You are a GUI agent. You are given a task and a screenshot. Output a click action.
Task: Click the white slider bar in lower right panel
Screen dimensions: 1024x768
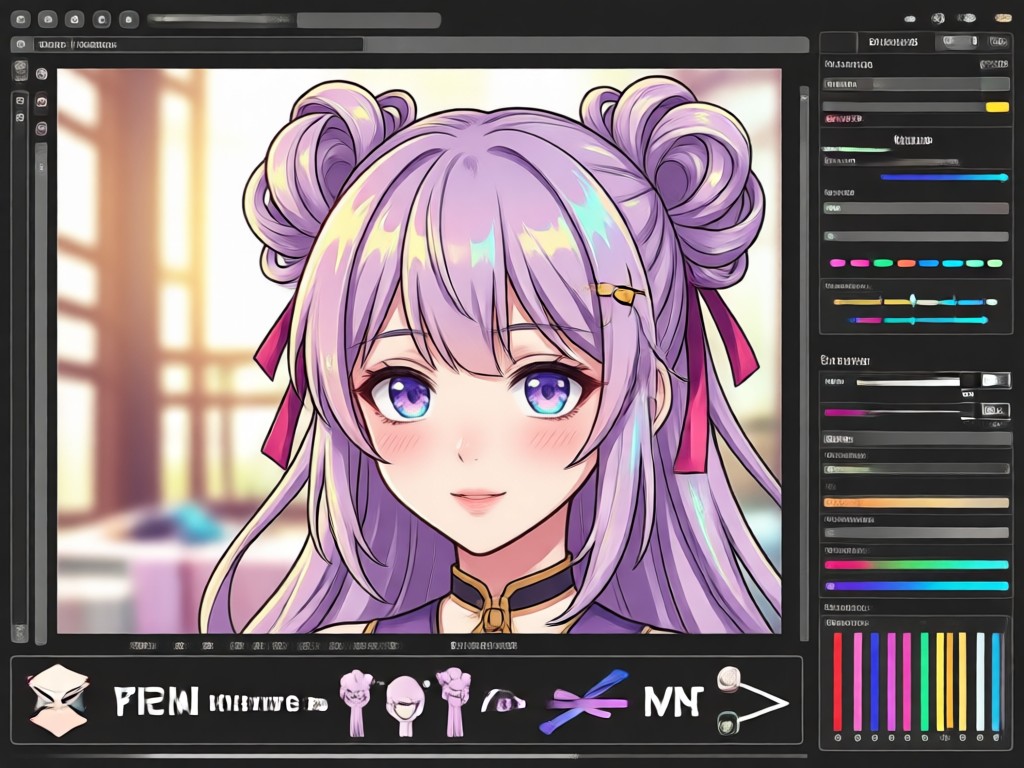point(908,382)
